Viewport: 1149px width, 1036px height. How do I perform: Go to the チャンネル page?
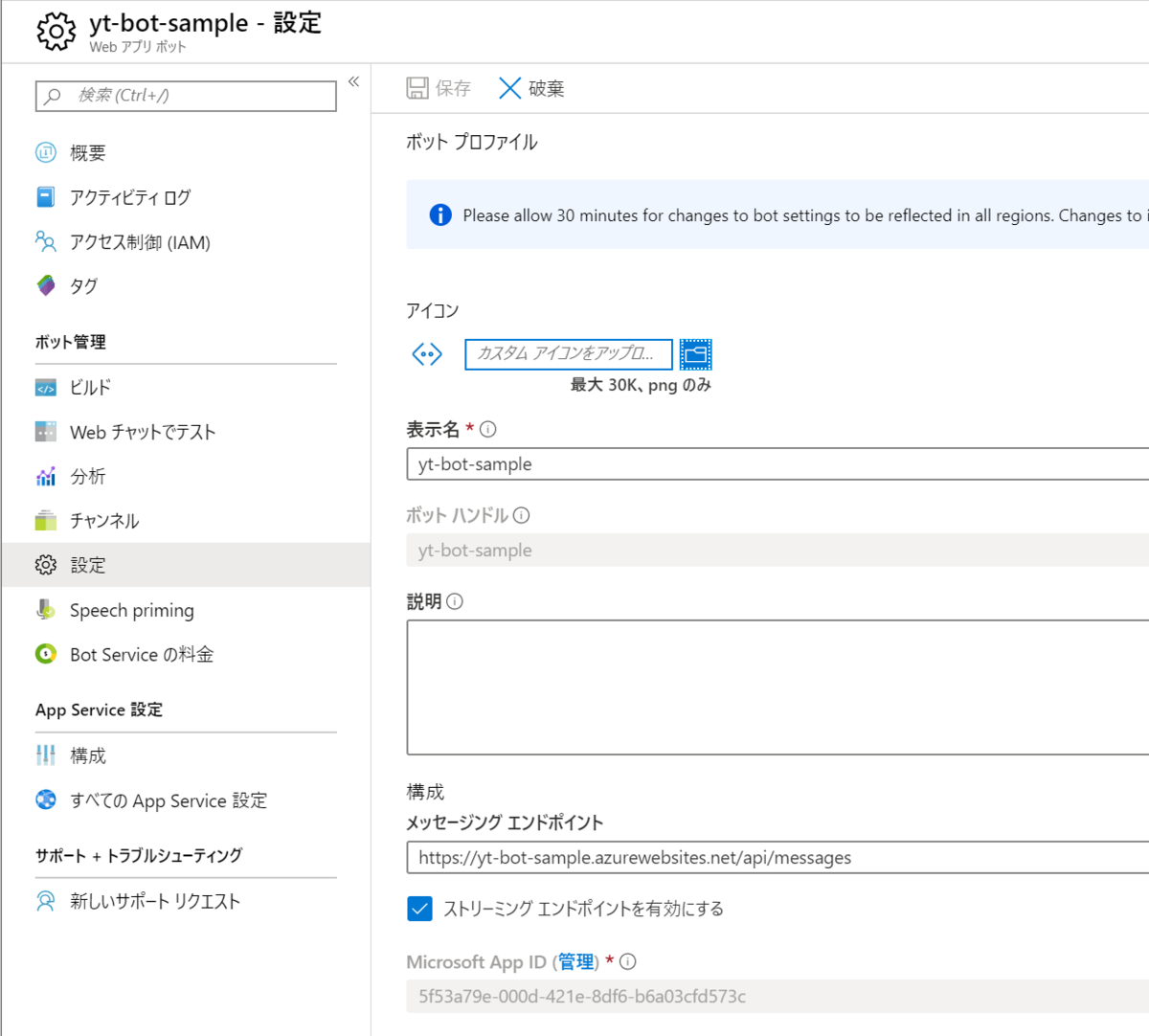104,521
